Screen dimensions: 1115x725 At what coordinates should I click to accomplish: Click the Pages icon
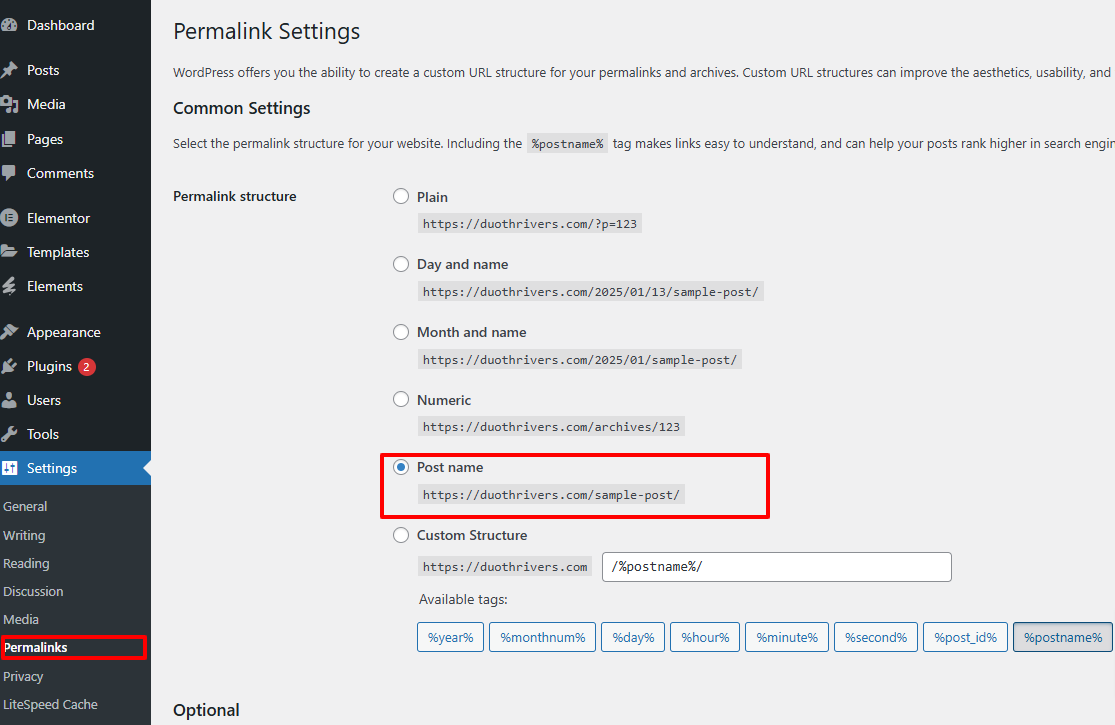[x=9, y=139]
